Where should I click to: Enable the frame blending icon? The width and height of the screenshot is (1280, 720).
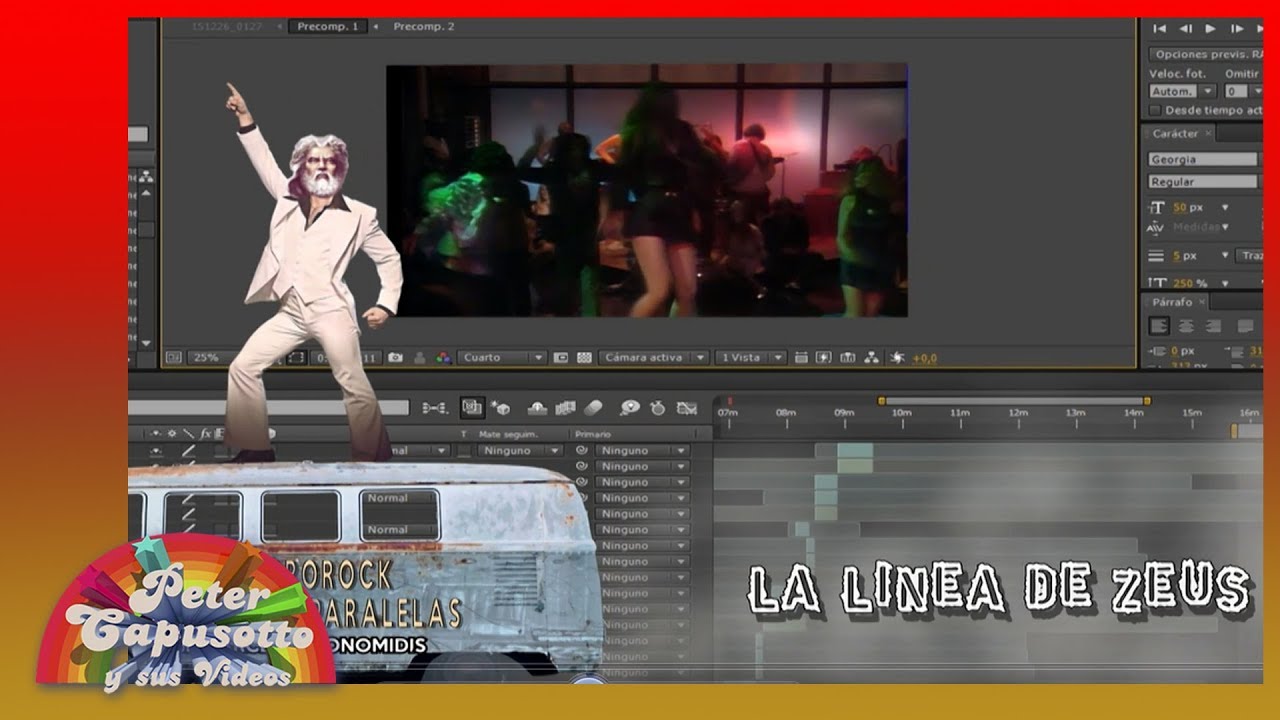[565, 407]
